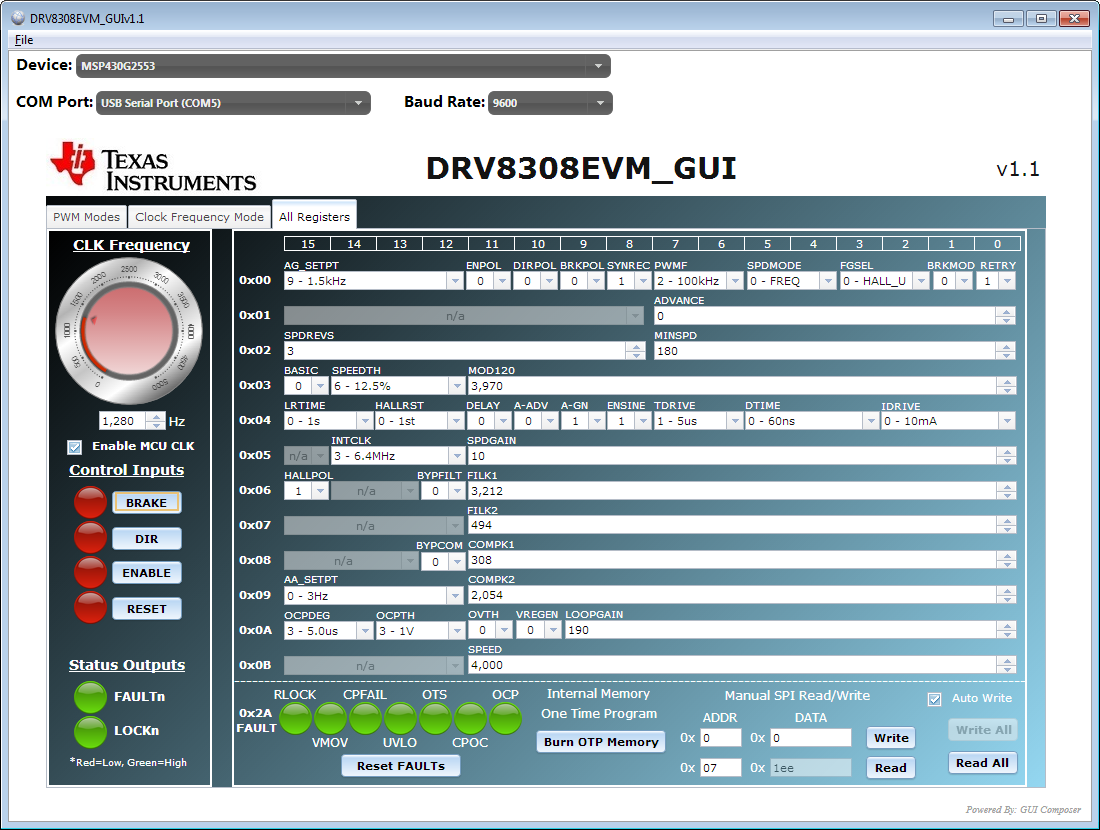Switch to Clock Frequency Mode tab
The image size is (1100, 830).
click(x=199, y=217)
